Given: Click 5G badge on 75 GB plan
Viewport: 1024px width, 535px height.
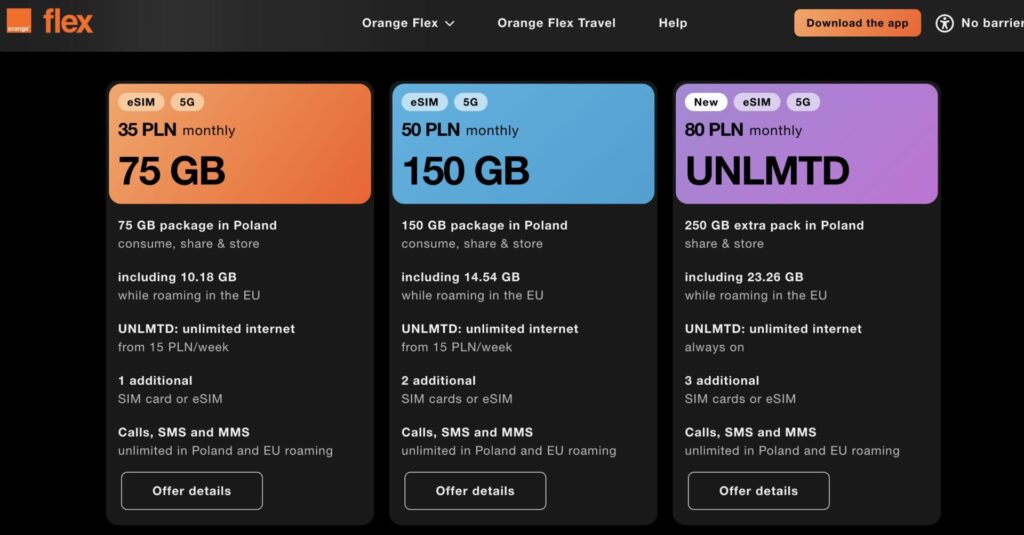Looking at the screenshot, I should pyautogui.click(x=187, y=102).
